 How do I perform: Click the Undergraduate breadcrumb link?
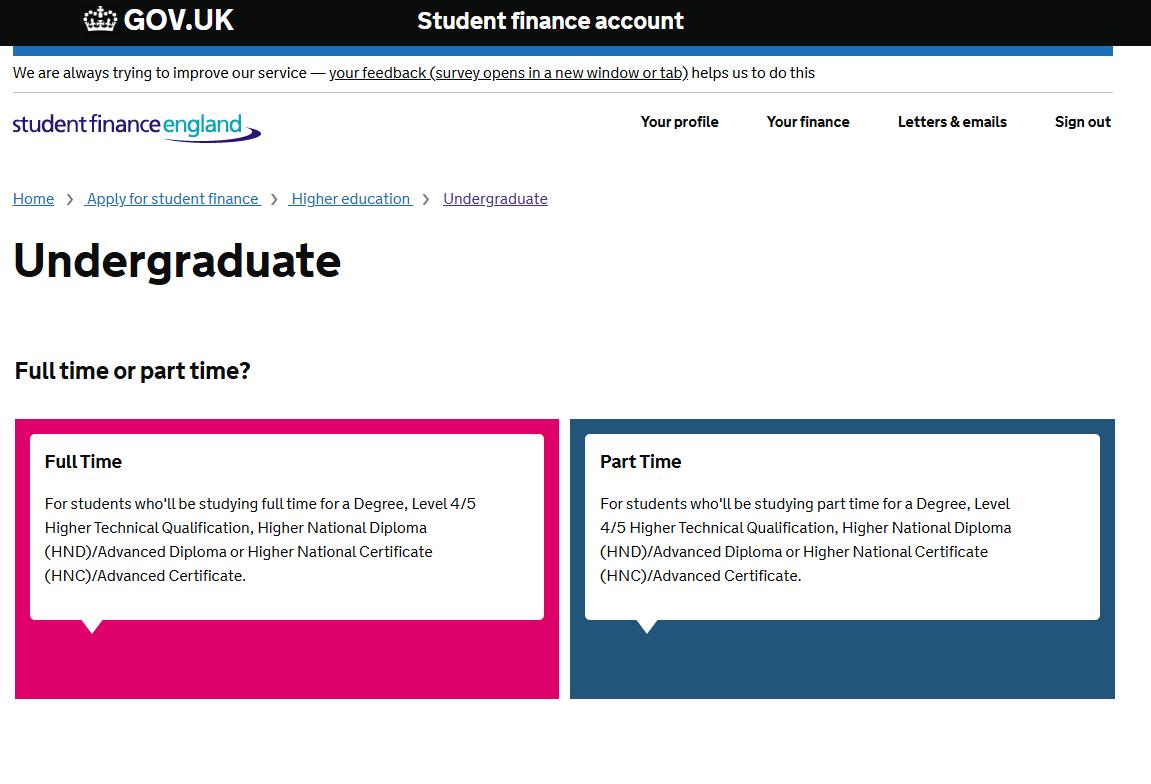coord(495,199)
